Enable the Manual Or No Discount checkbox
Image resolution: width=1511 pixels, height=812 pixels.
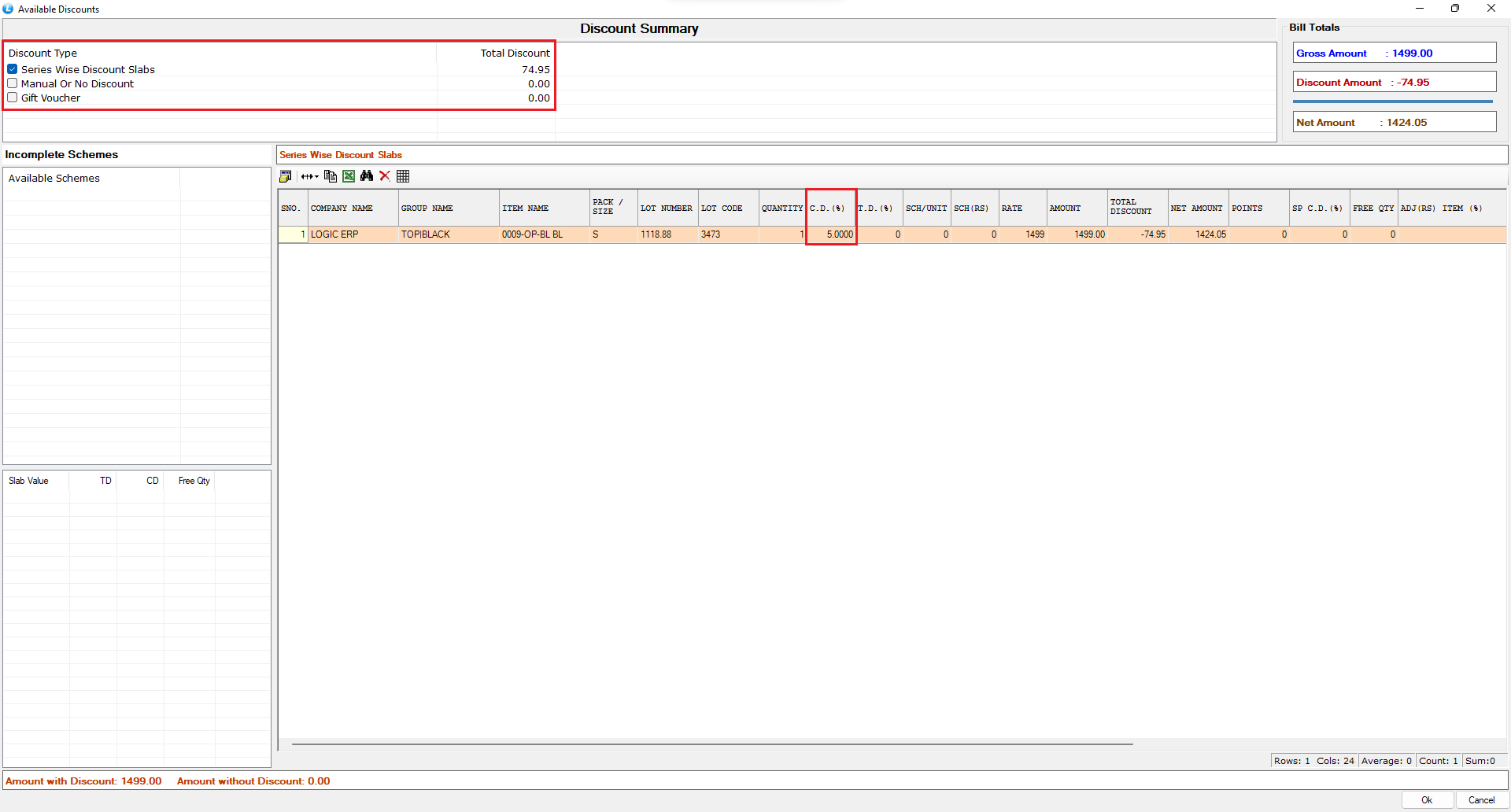point(13,83)
